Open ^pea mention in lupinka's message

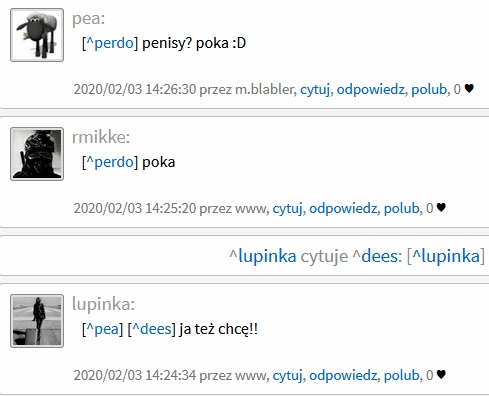tap(102, 329)
